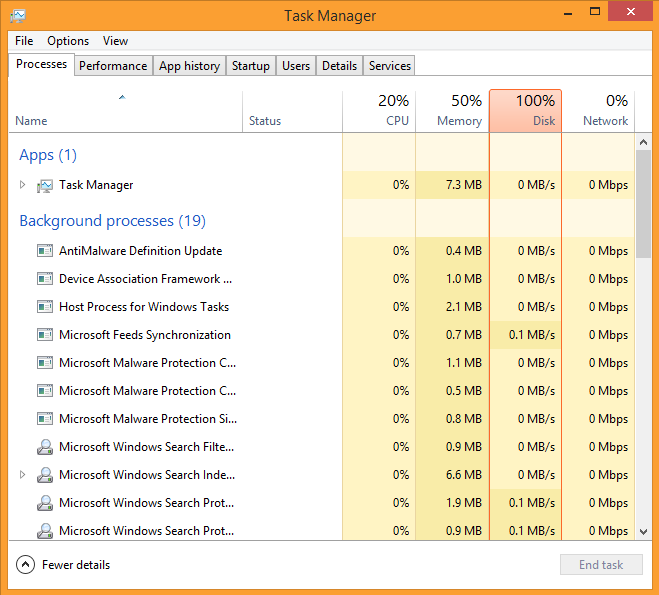The height and width of the screenshot is (595, 659).
Task: Select the Device Association Framework row
Action: coord(322,279)
